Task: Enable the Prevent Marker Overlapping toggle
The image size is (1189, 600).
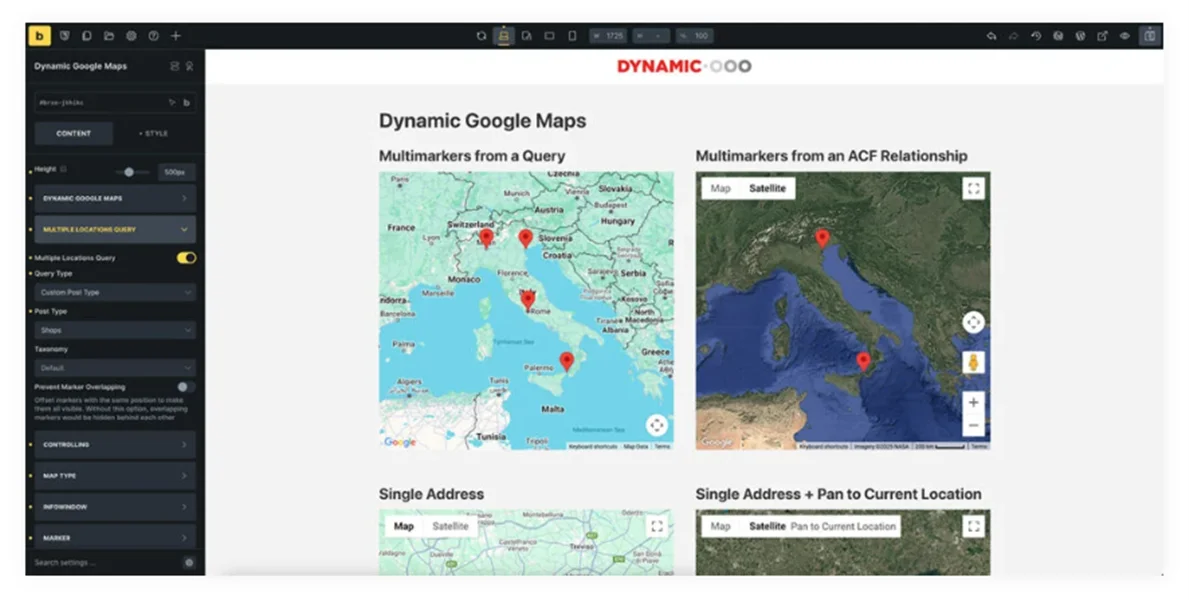Action: tap(186, 387)
